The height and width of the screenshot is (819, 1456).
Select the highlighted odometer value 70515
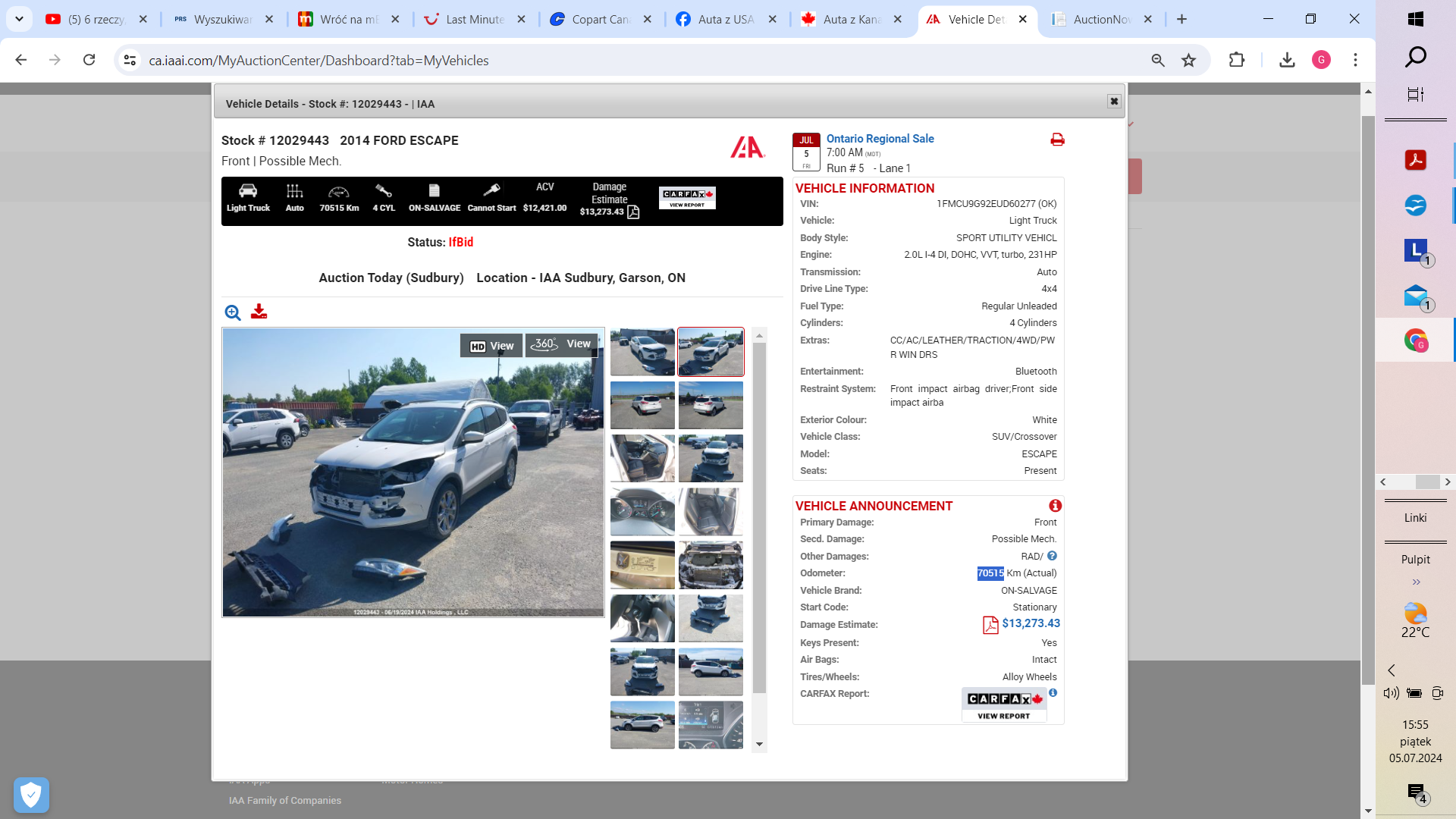(990, 573)
